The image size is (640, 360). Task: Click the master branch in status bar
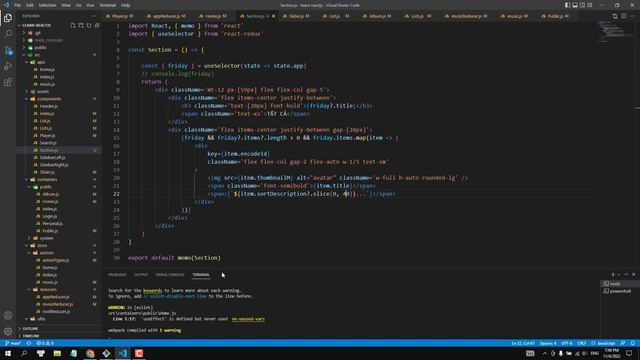click(13, 343)
